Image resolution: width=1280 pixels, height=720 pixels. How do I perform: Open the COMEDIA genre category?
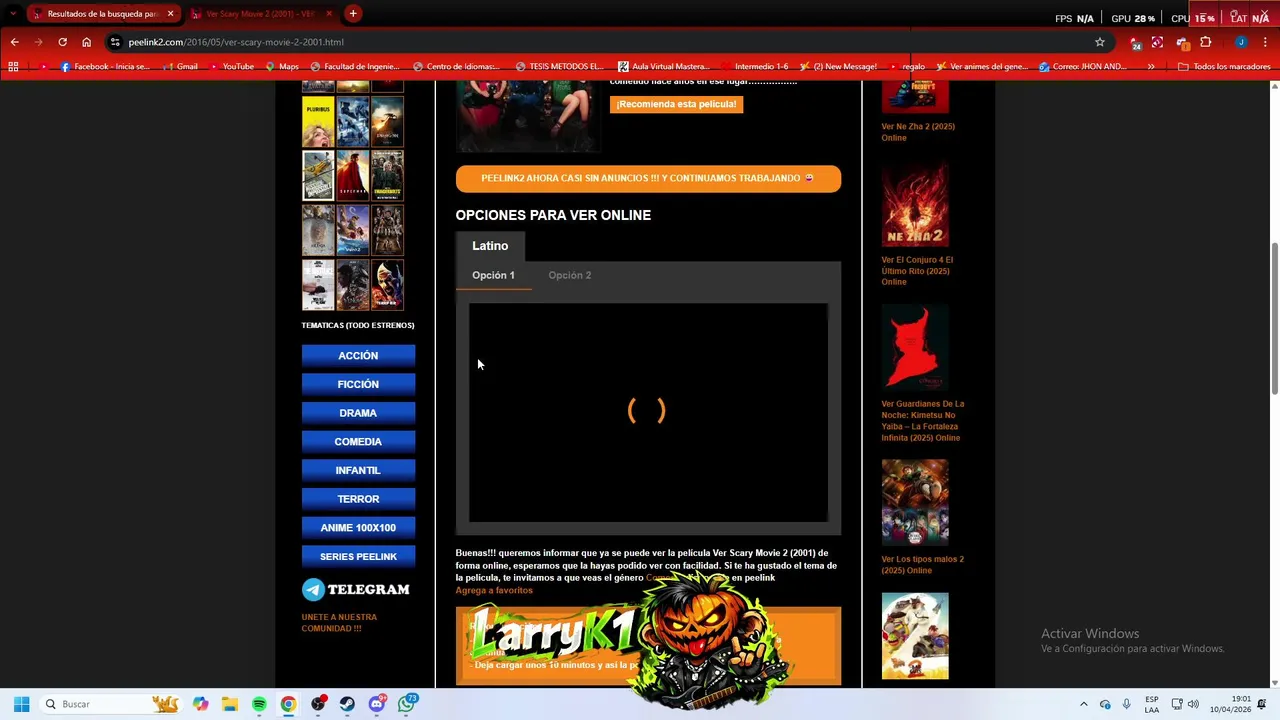358,441
